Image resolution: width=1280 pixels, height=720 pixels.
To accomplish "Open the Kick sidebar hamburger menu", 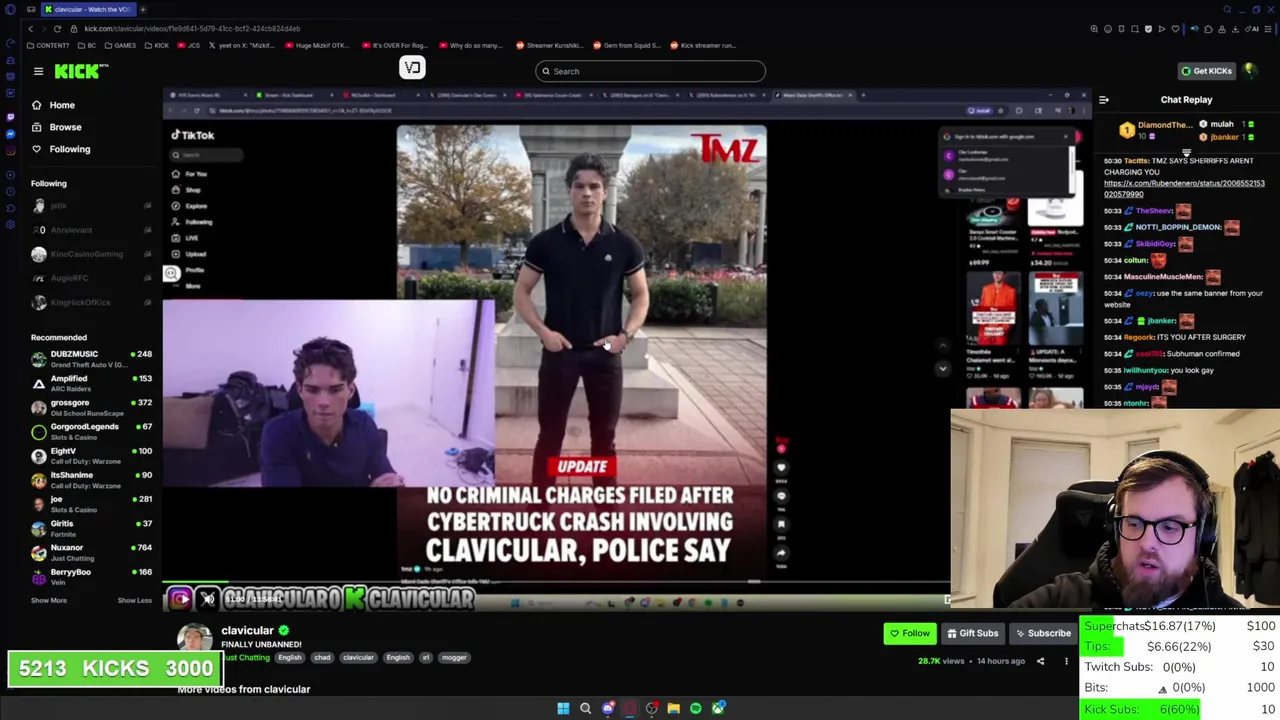I will coord(38,71).
